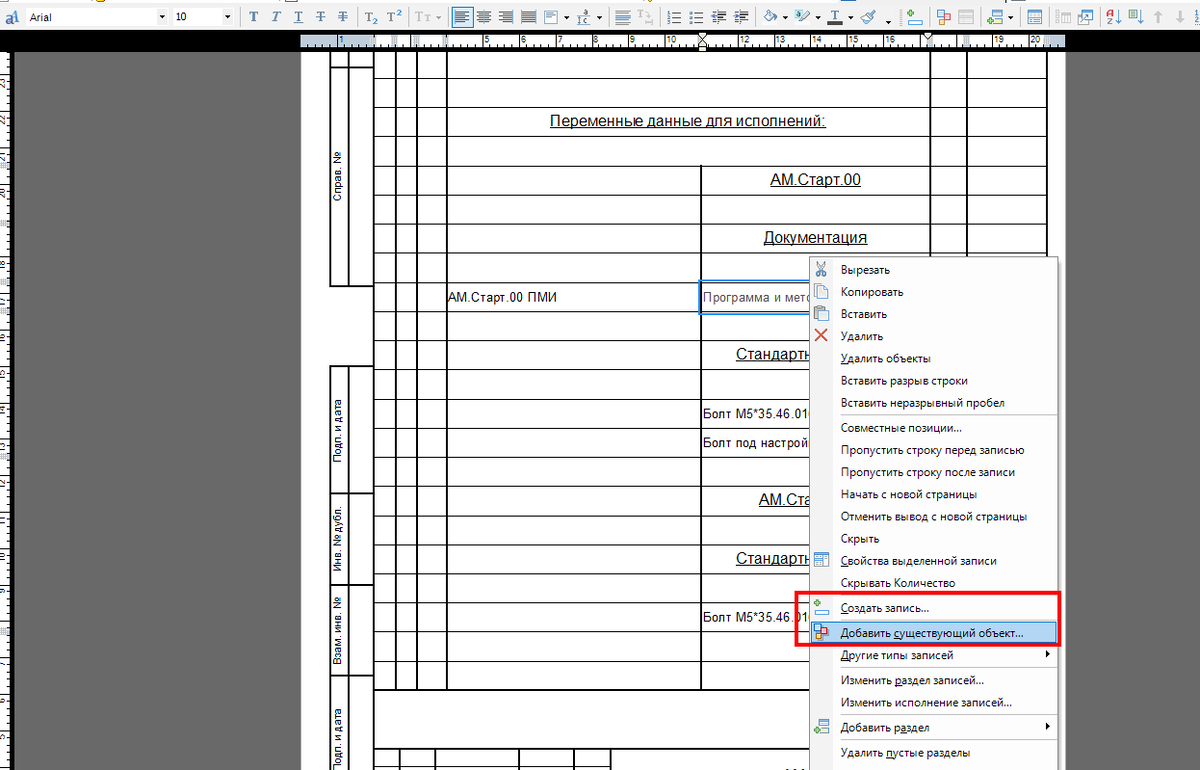Choose Вставить from the context menu
Image resolution: width=1200 pixels, height=770 pixels.
pos(933,314)
